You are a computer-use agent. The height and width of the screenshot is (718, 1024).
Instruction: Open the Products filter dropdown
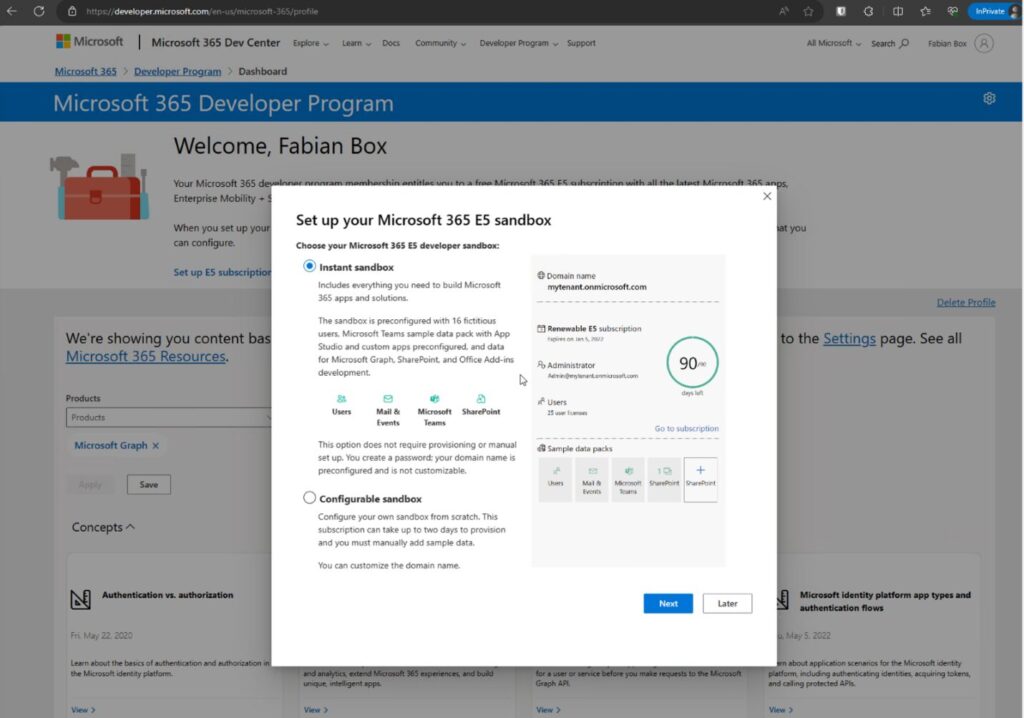point(168,415)
